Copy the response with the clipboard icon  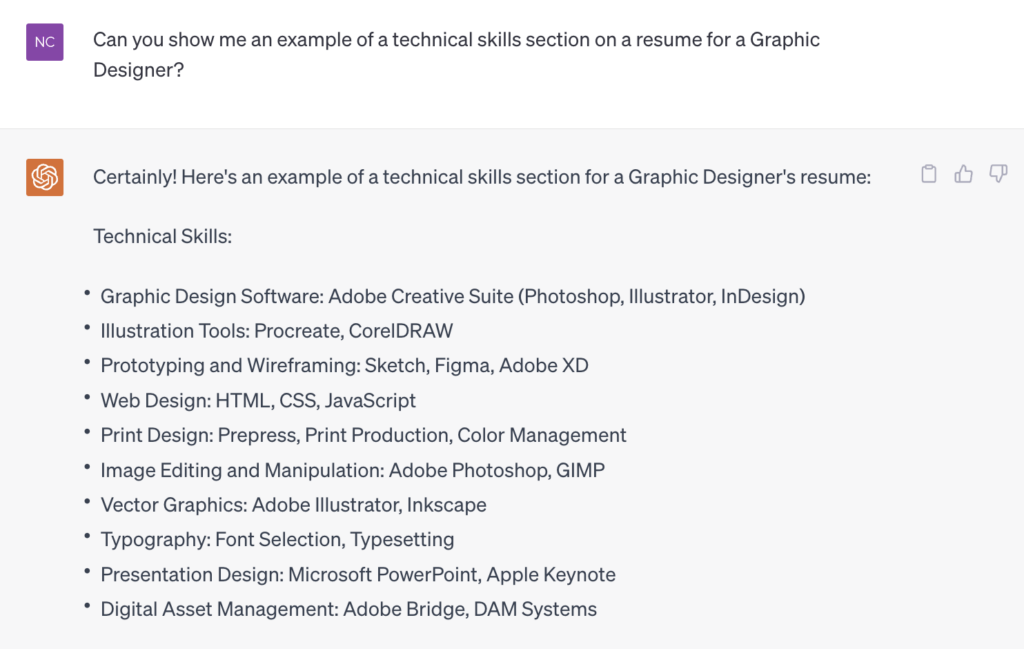point(929,175)
